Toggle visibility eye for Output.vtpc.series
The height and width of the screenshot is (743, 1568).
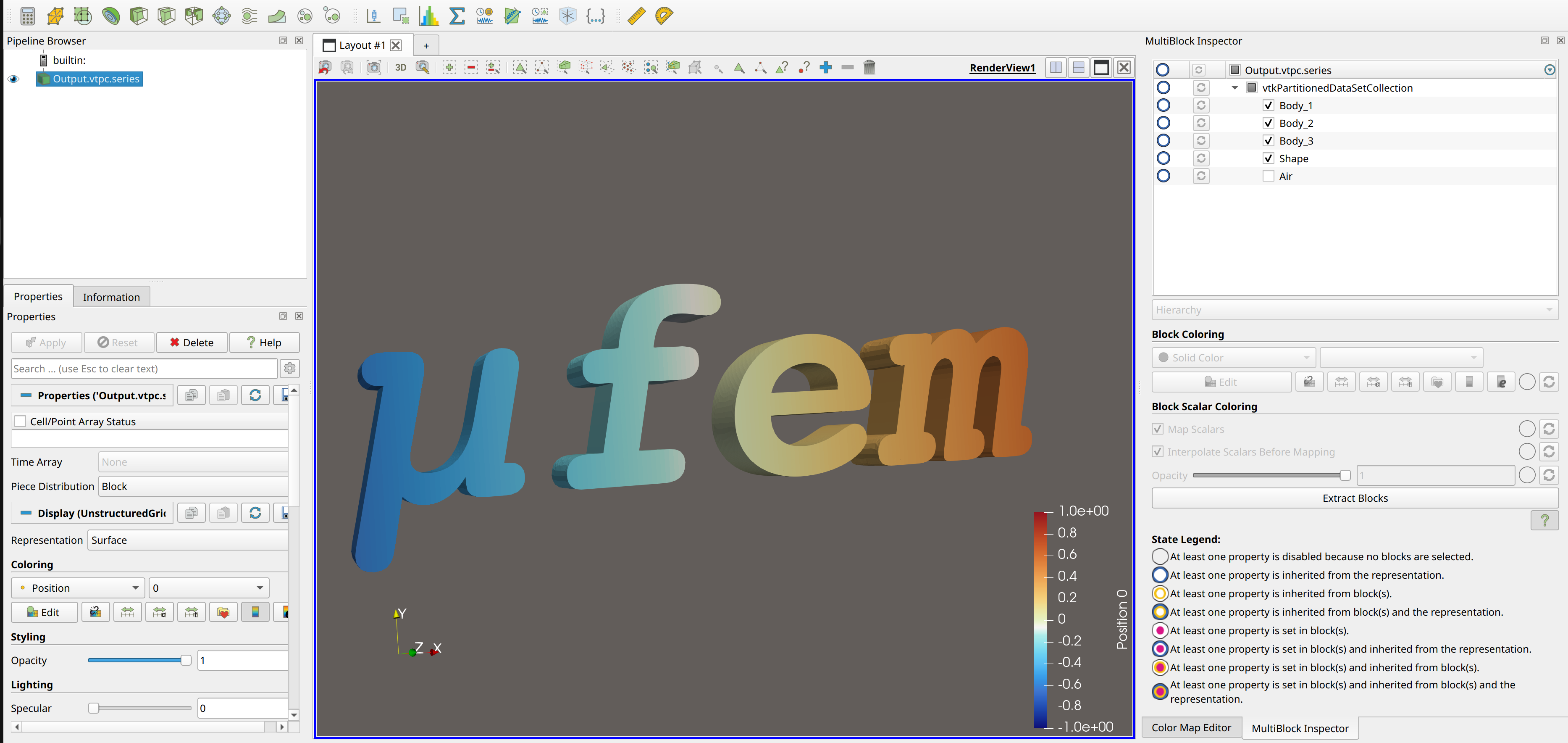[x=13, y=79]
